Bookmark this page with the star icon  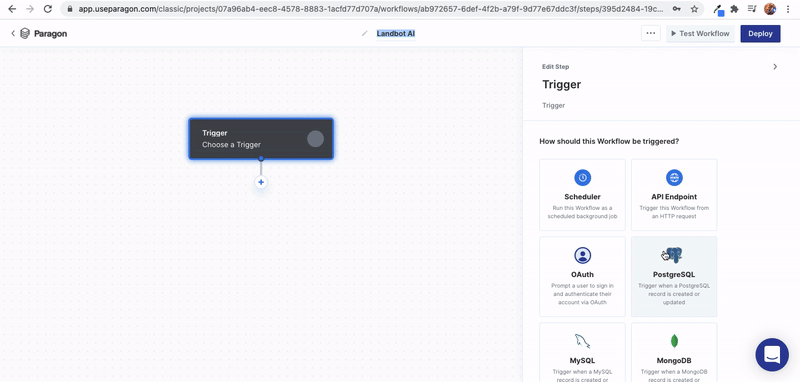click(694, 9)
